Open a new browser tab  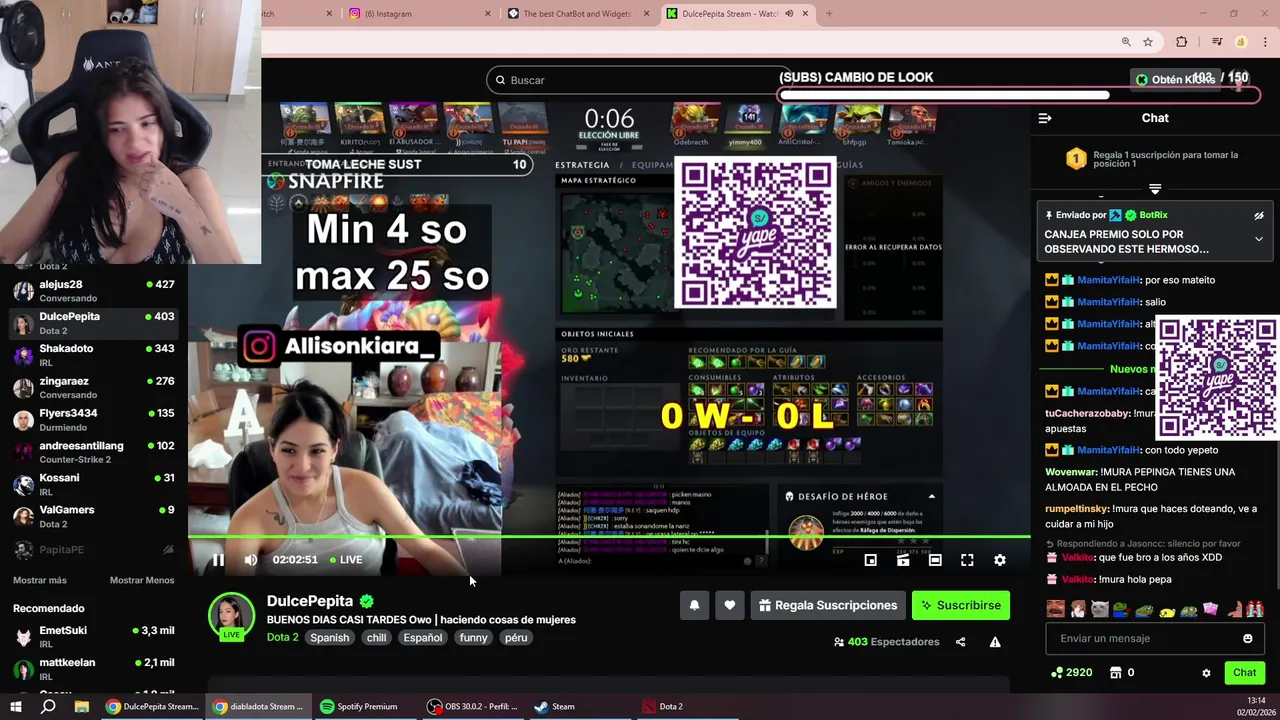coord(829,14)
